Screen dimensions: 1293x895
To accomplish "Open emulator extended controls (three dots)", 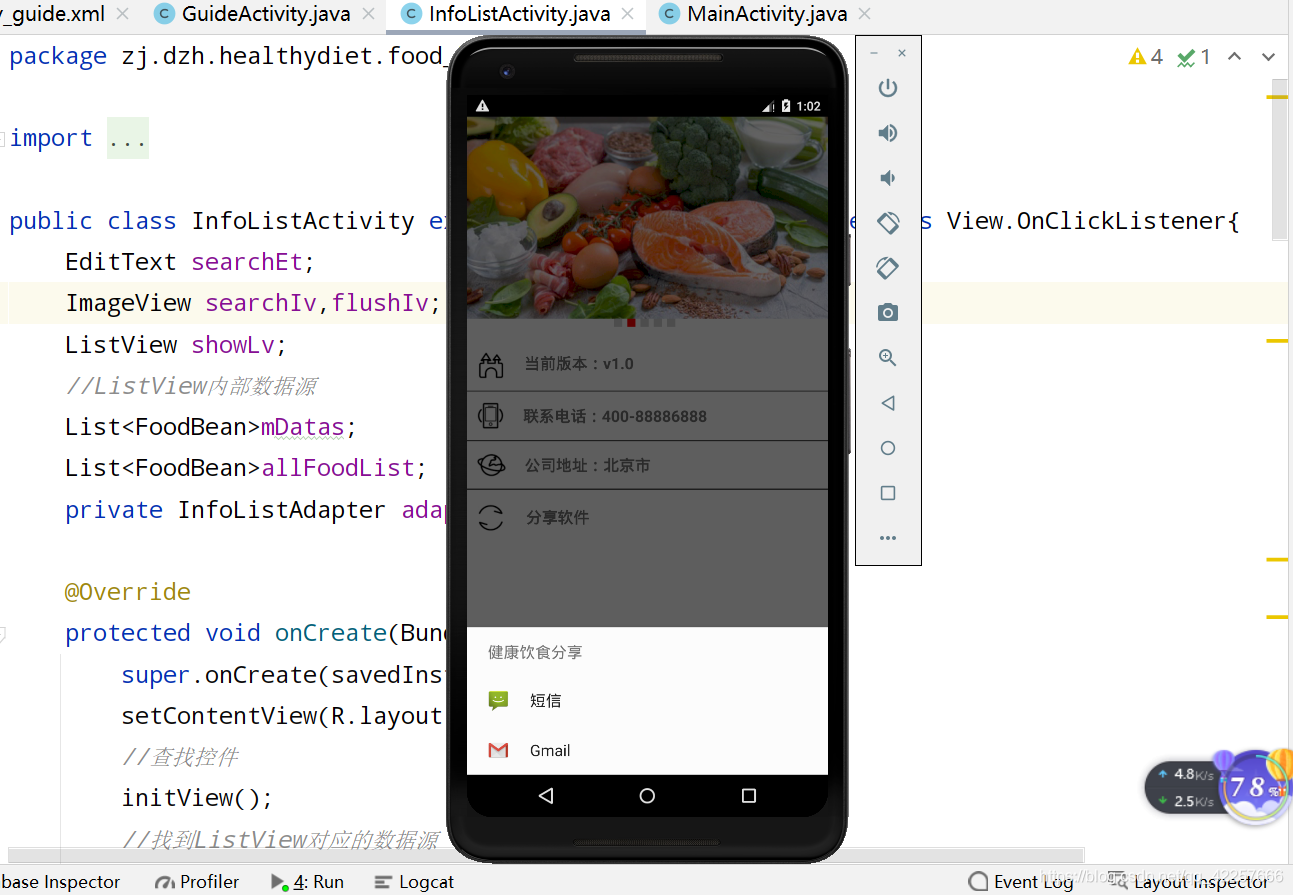I will (x=888, y=538).
